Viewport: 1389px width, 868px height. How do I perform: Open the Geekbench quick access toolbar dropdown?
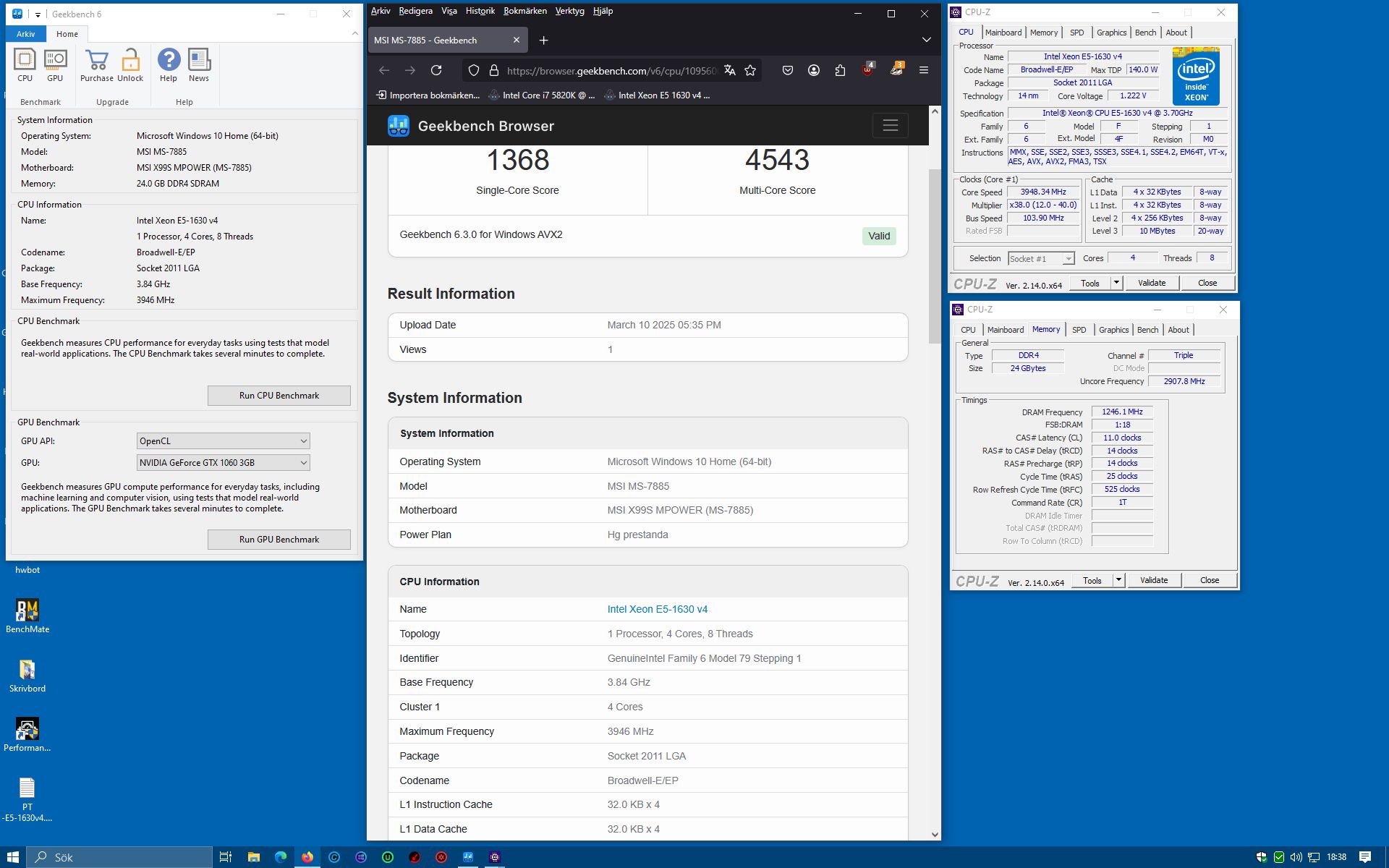coord(38,14)
